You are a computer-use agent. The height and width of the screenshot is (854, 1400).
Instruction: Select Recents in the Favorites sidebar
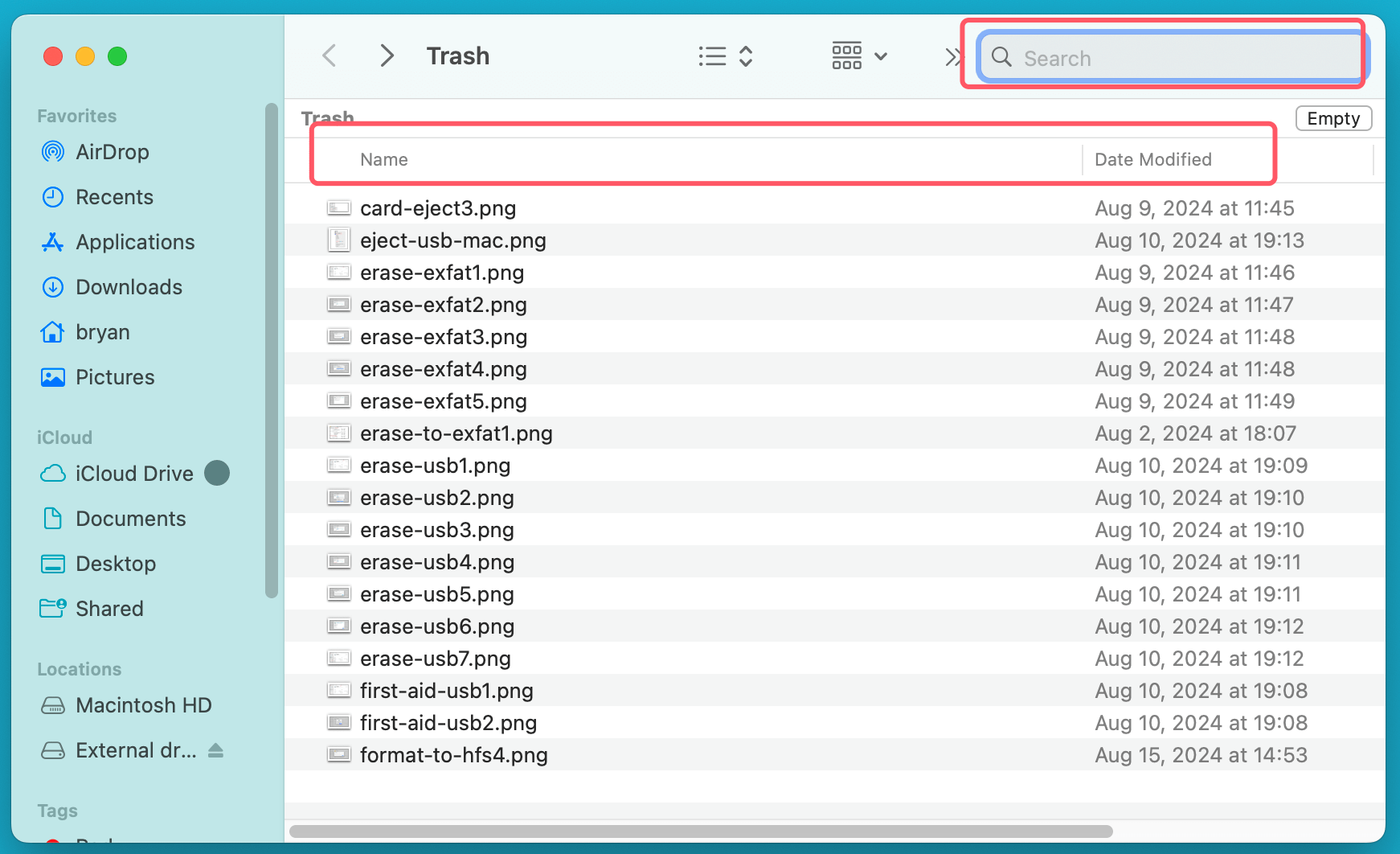pyautogui.click(x=114, y=197)
